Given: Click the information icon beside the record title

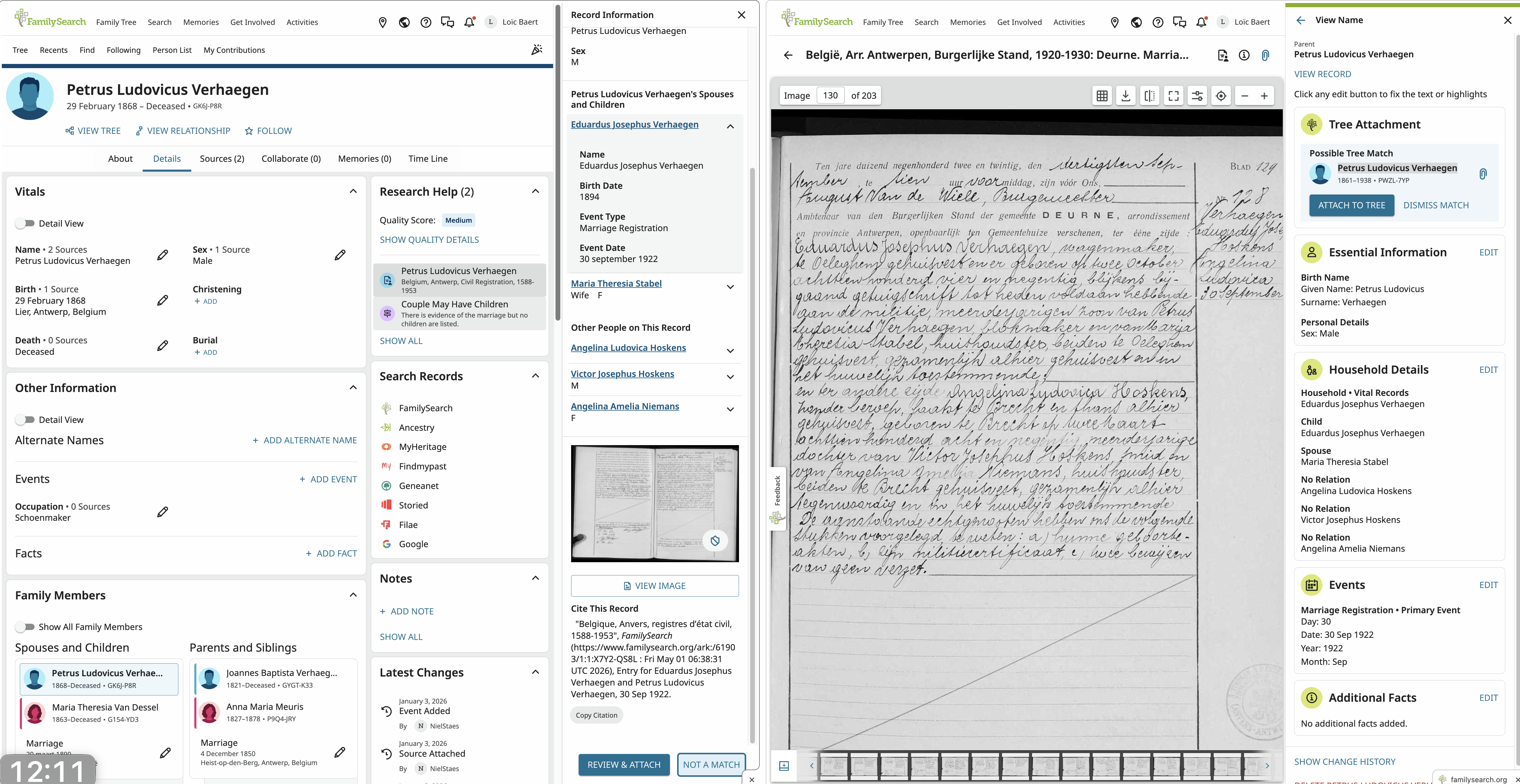Looking at the screenshot, I should click(1244, 56).
